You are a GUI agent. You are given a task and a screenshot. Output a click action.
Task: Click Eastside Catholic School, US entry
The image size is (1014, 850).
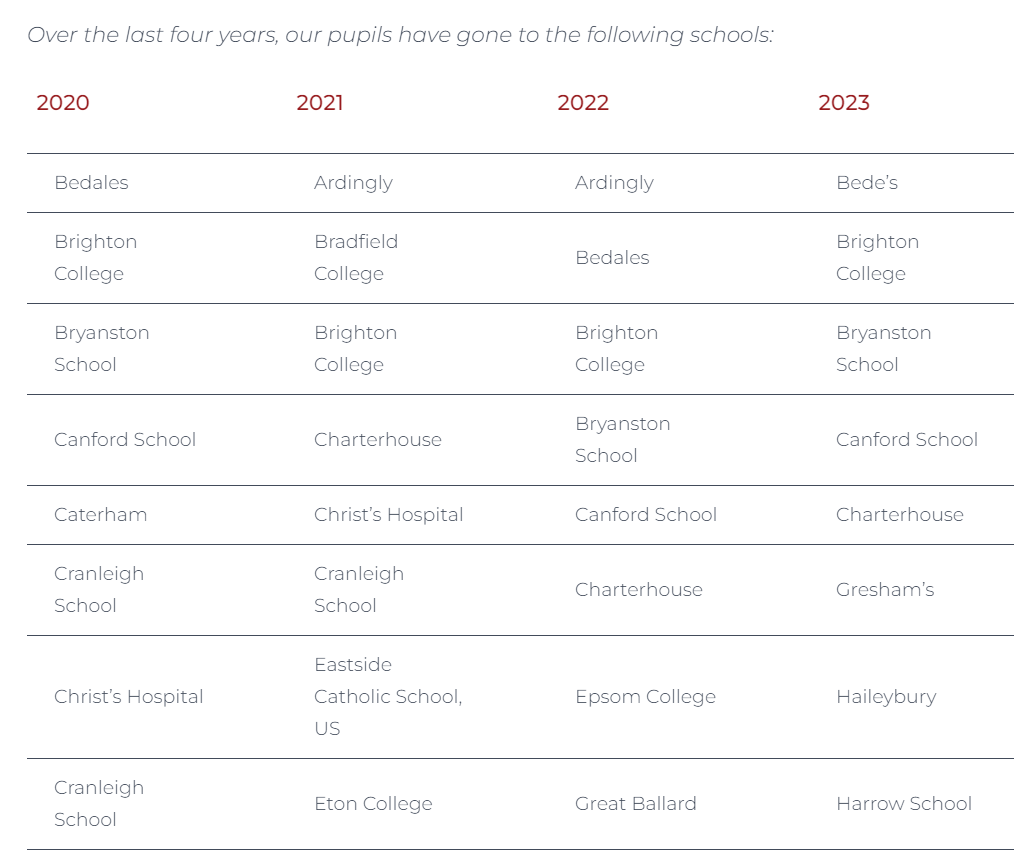[x=388, y=697]
